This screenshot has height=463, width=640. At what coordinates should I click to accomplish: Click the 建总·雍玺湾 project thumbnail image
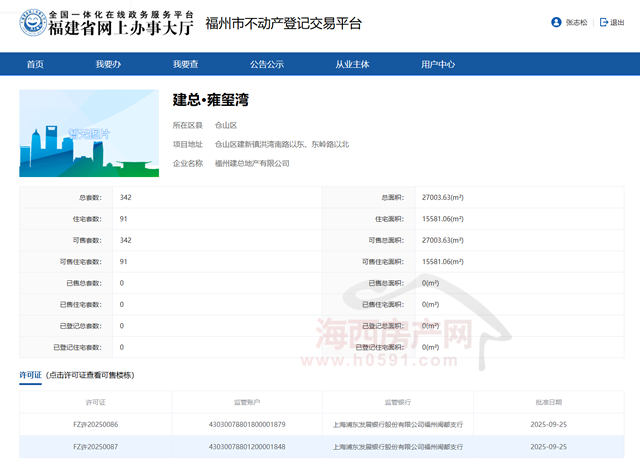[x=89, y=133]
